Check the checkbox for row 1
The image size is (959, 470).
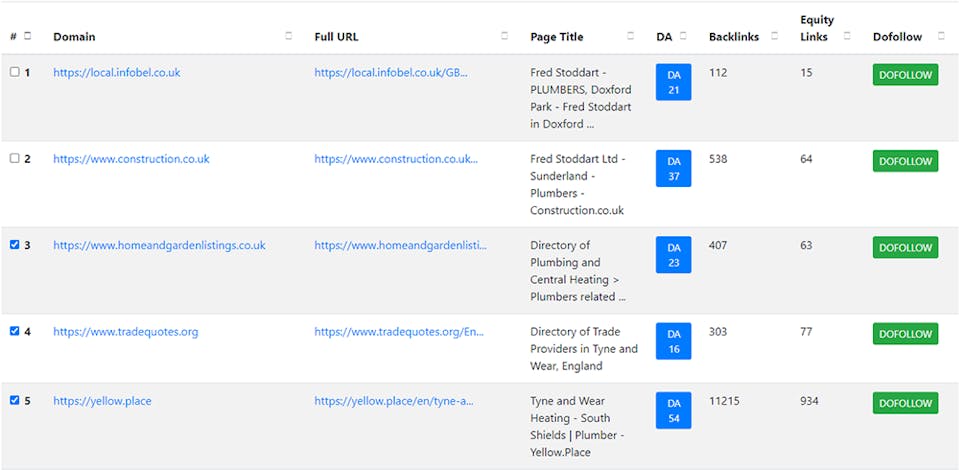click(x=14, y=72)
